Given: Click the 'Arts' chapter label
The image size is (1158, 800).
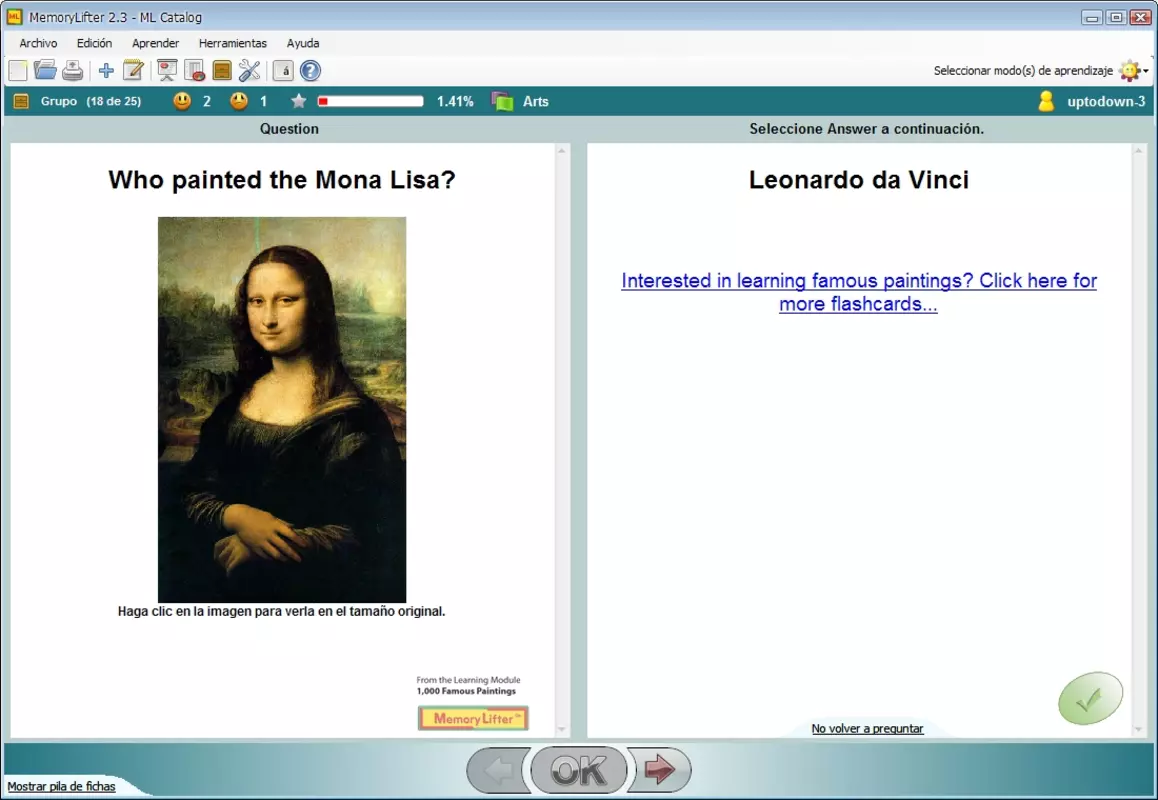Looking at the screenshot, I should tap(535, 101).
